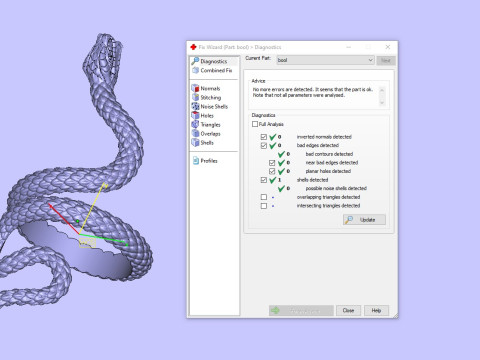Uncheck the bad edges detected checkbox
Viewport: 480px width, 360px height.
[x=264, y=145]
